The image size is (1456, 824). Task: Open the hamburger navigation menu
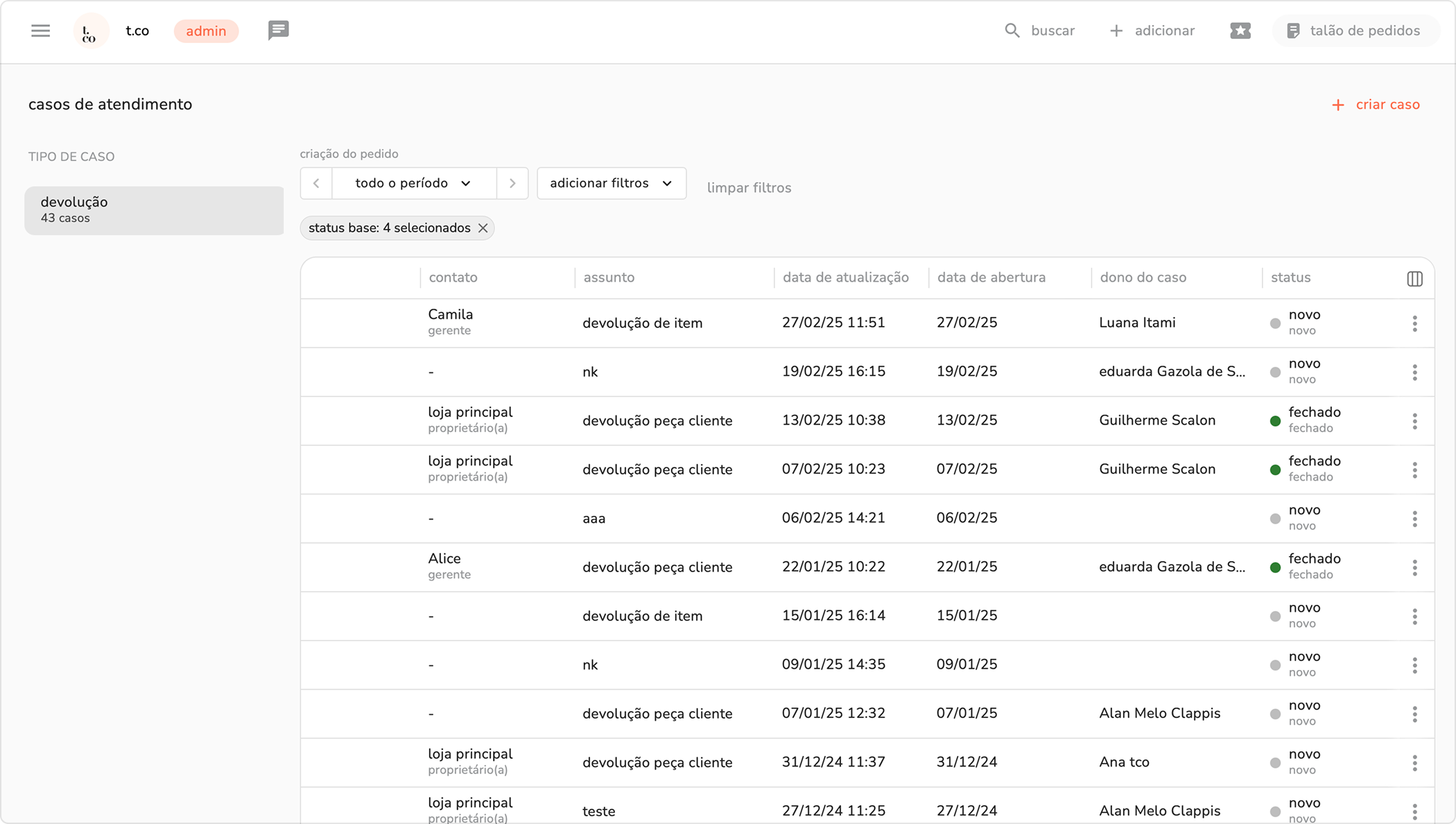(40, 31)
